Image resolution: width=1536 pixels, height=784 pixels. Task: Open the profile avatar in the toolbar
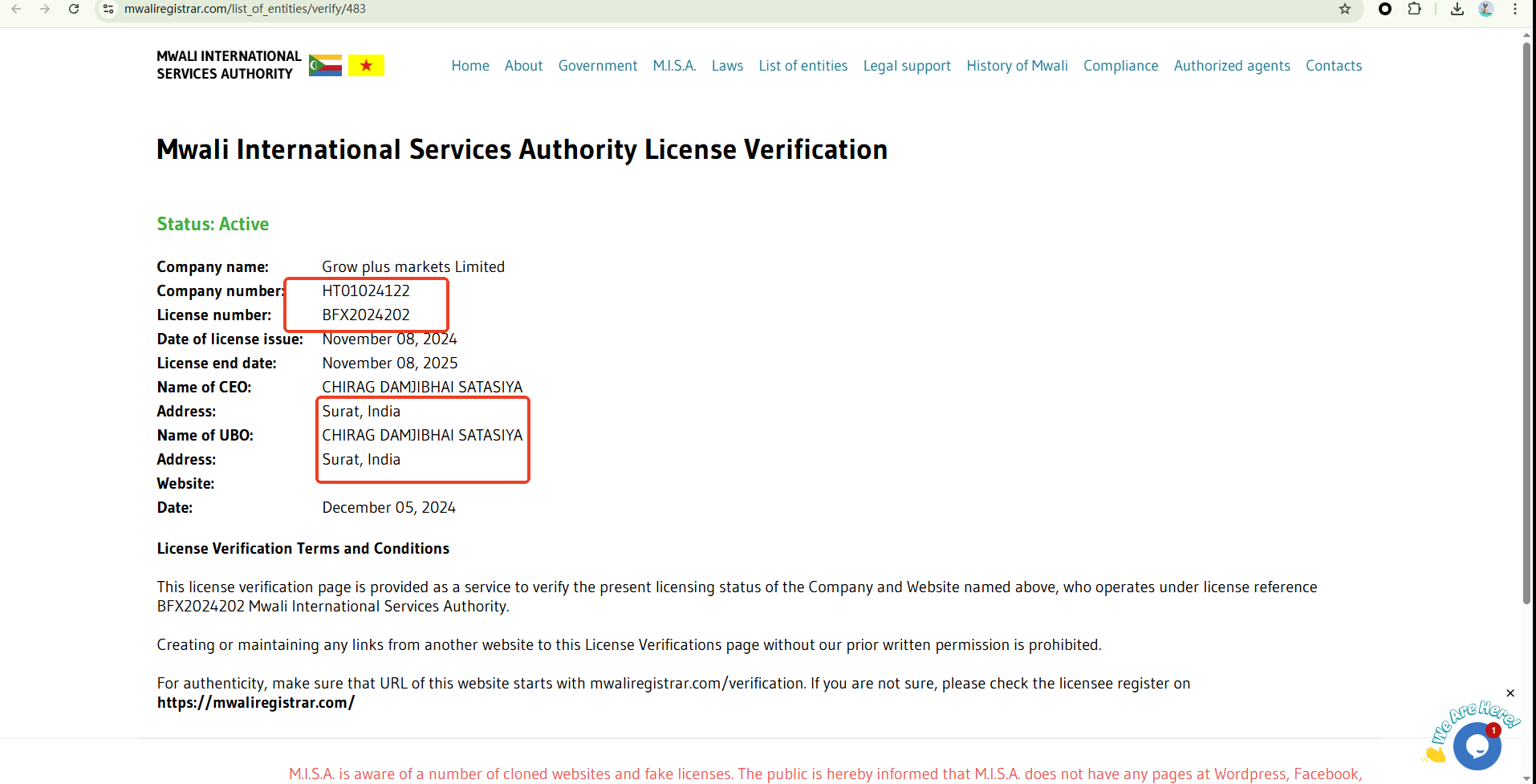coord(1486,9)
